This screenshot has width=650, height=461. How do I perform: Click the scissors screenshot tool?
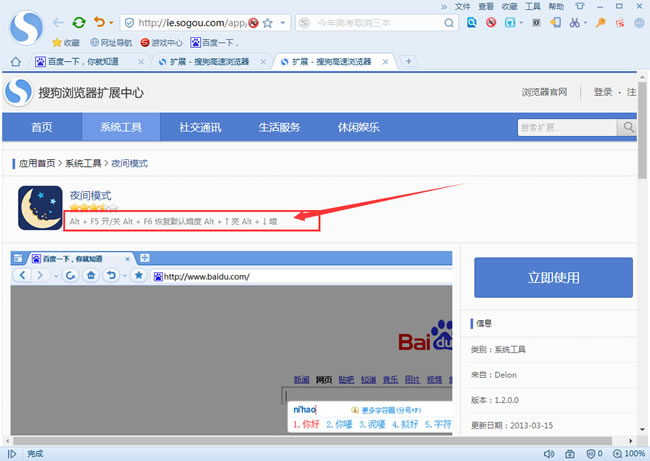tap(575, 22)
